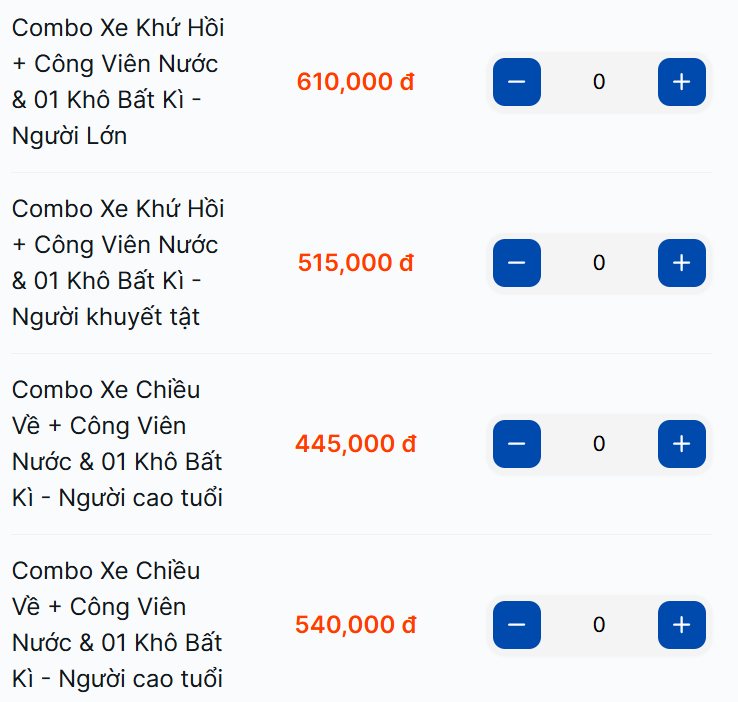
Task: Click the 540,000 đ price text
Action: pos(355,625)
